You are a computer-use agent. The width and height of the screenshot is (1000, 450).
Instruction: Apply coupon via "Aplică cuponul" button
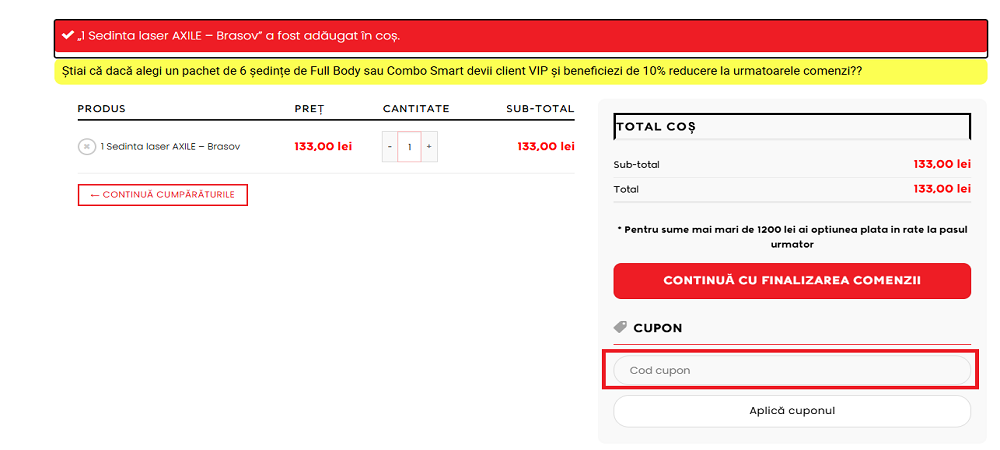point(792,411)
